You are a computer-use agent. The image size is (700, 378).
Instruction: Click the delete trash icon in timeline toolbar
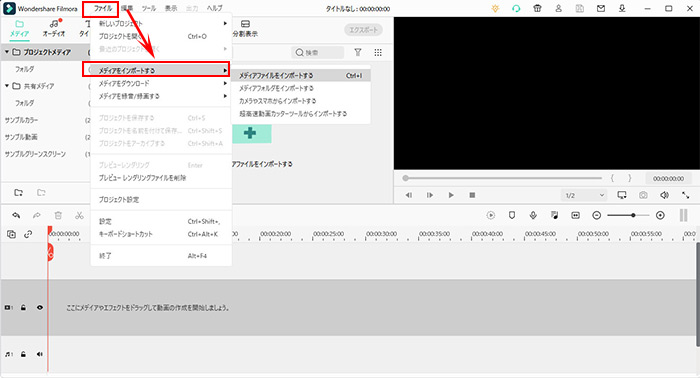58,215
